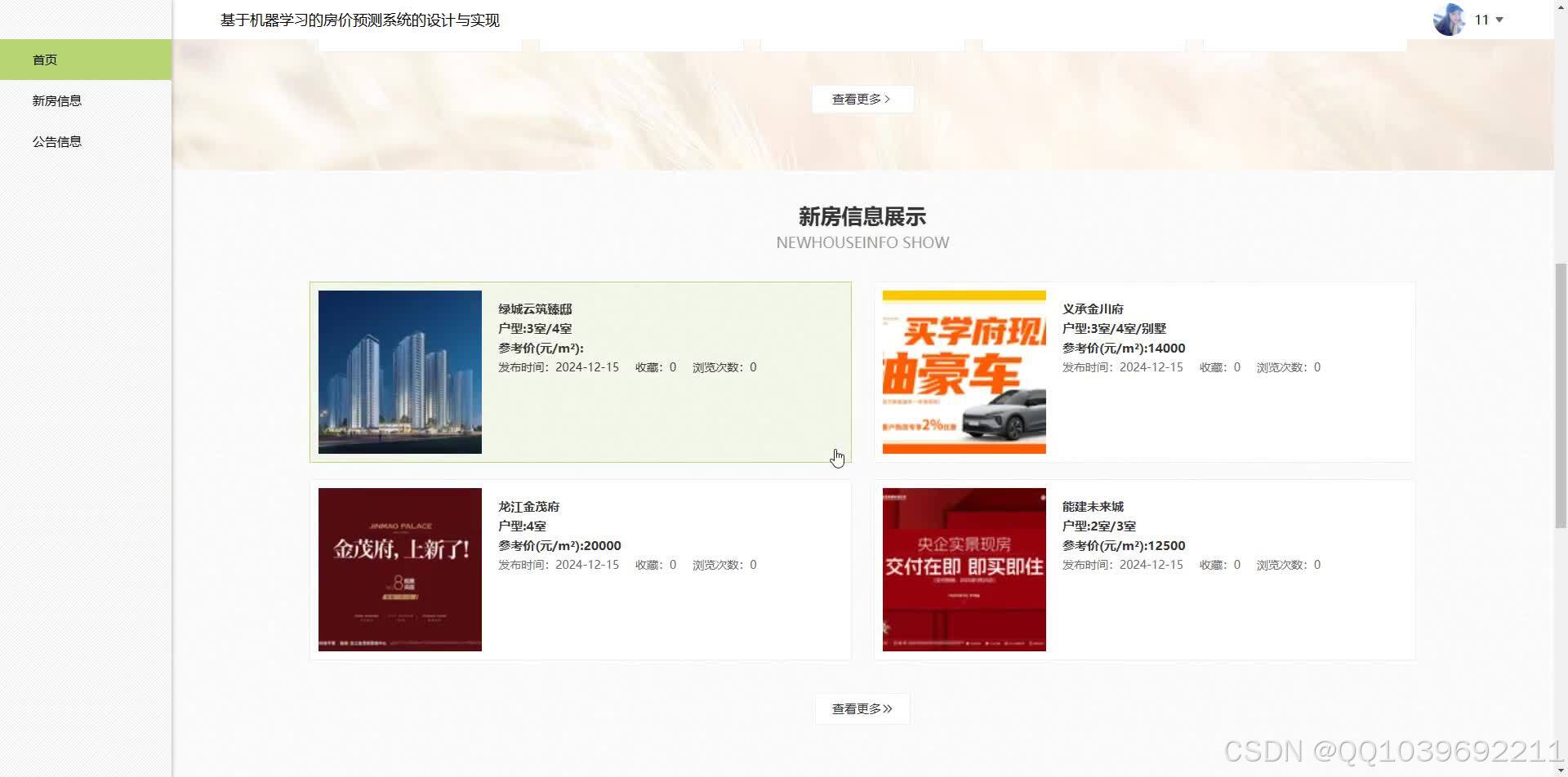Click 浏览次数 in 能建未来城 card

pyautogui.click(x=1288, y=565)
